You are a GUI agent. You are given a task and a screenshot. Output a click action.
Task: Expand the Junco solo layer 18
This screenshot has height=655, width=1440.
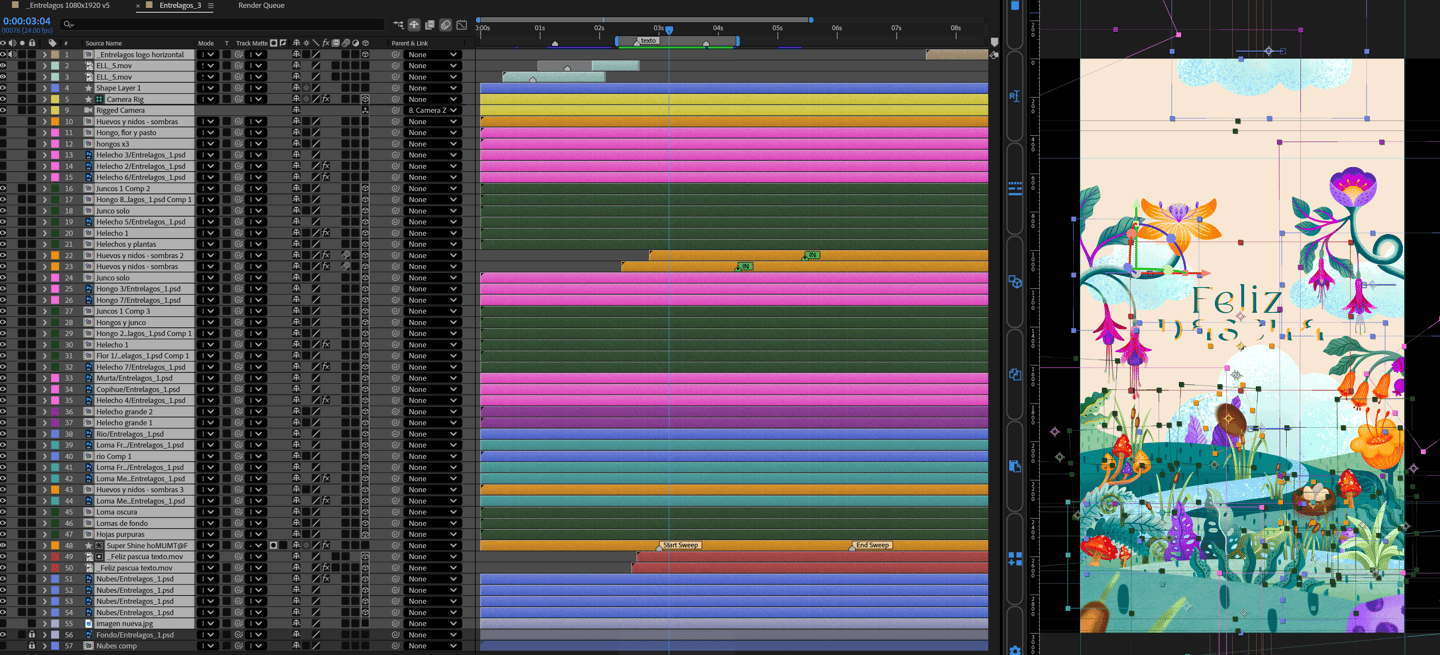(44, 210)
